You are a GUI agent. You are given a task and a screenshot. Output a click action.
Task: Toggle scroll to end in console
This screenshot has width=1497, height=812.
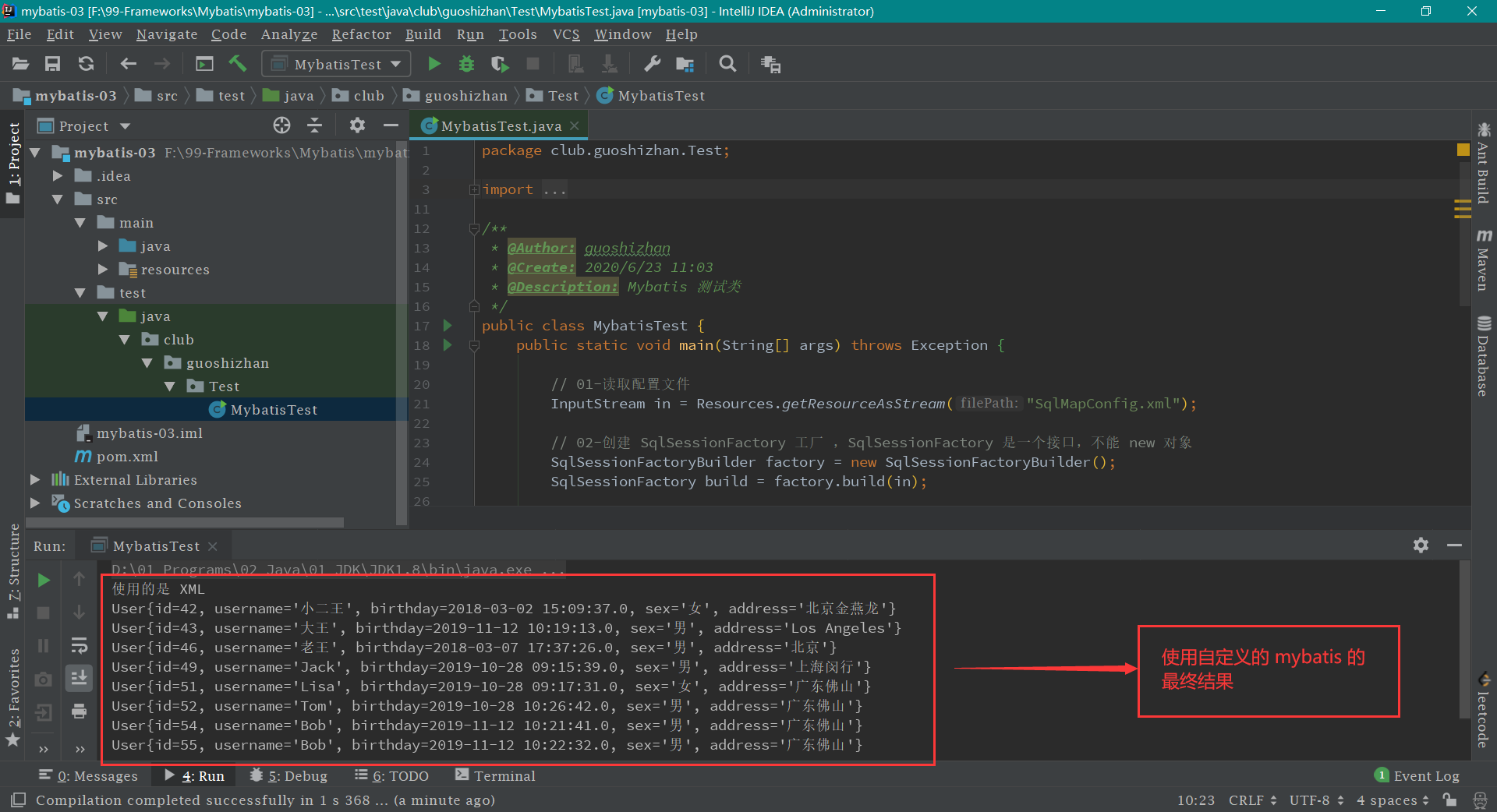click(79, 678)
